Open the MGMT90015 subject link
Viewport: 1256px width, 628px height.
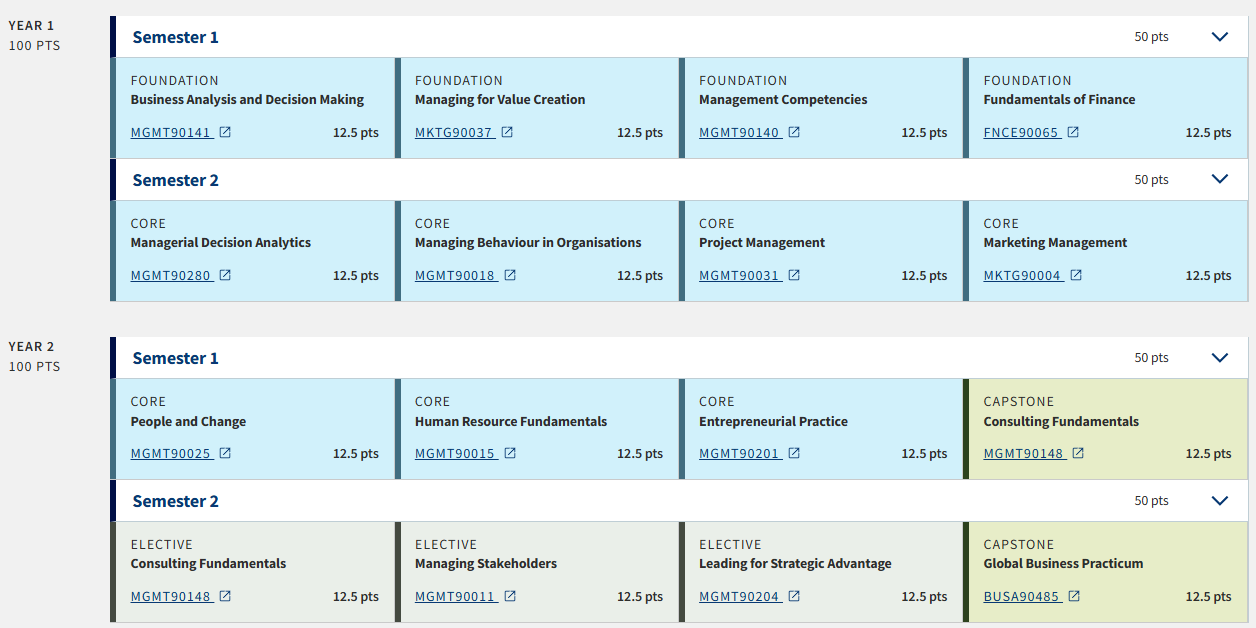point(456,453)
